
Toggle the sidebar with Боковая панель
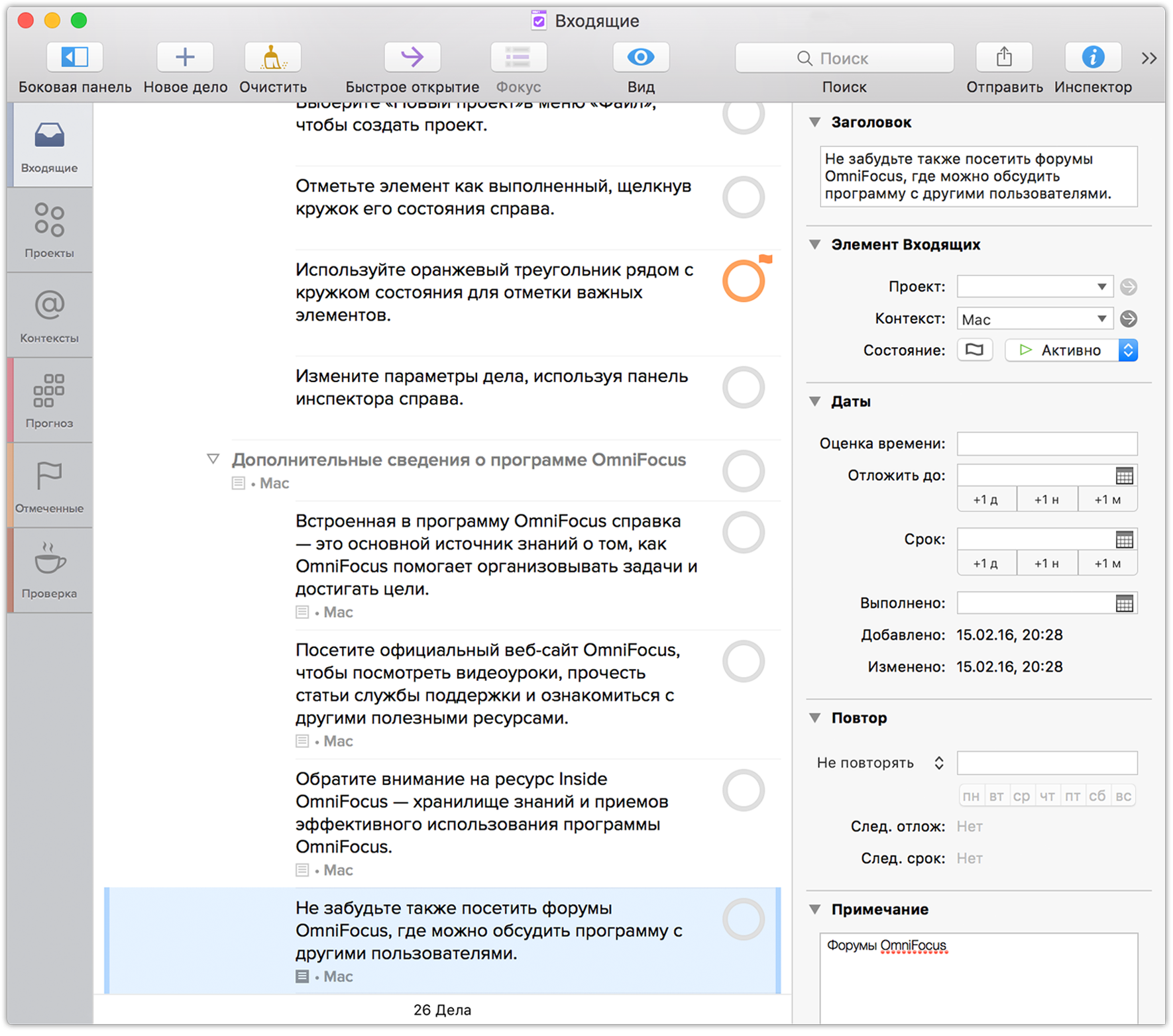tap(75, 58)
